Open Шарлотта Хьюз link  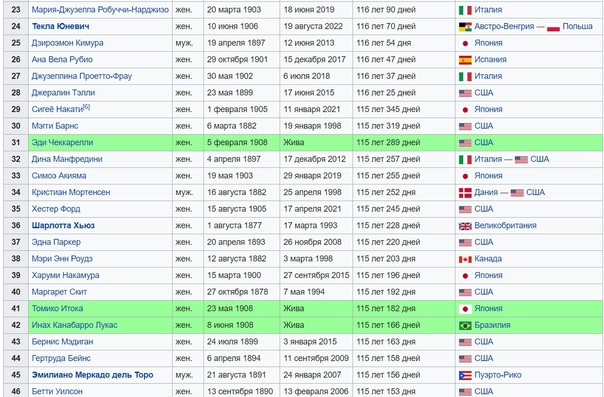[x=63, y=225]
